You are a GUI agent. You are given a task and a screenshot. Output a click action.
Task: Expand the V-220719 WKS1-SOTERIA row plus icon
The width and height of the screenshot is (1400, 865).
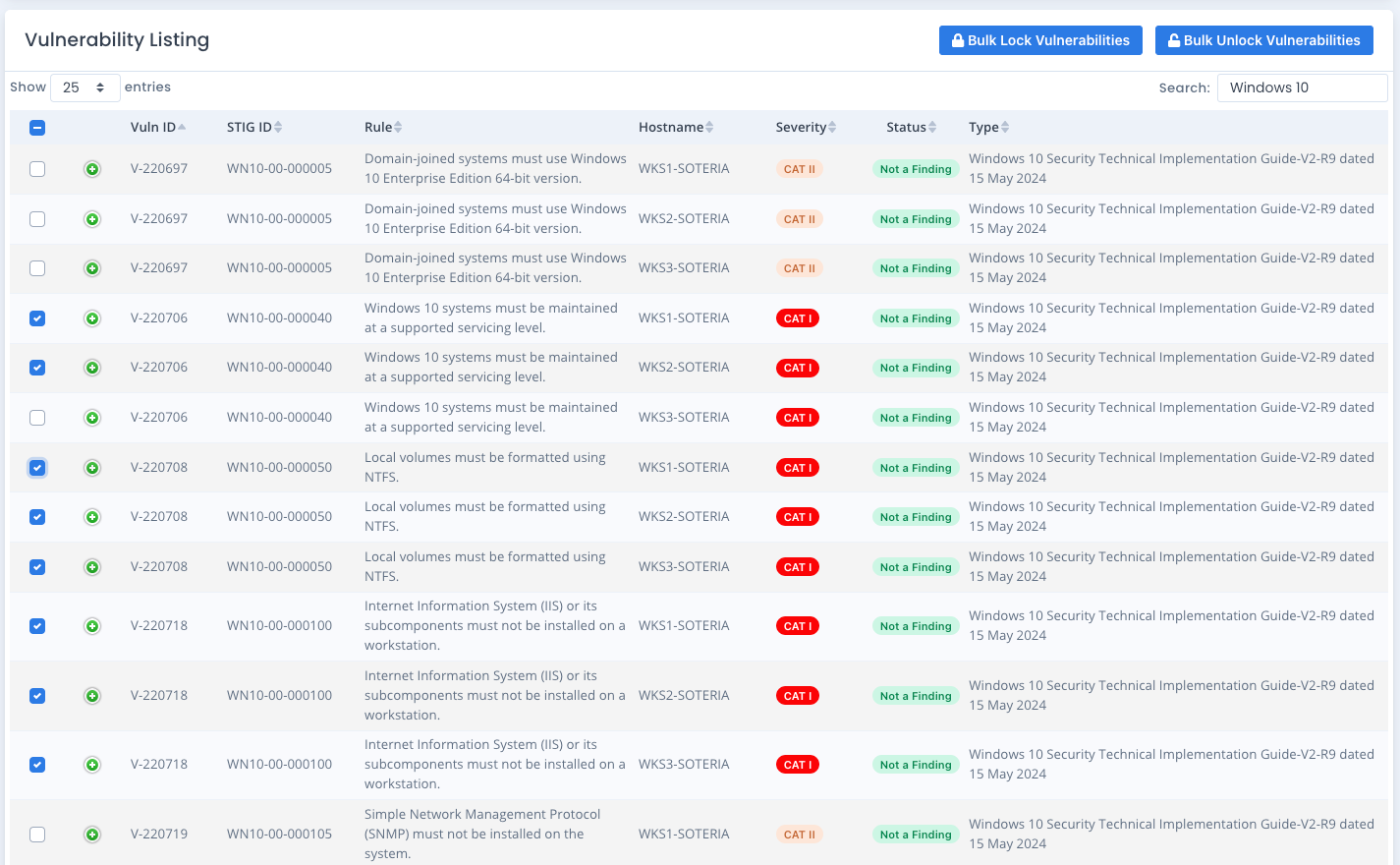coord(92,835)
